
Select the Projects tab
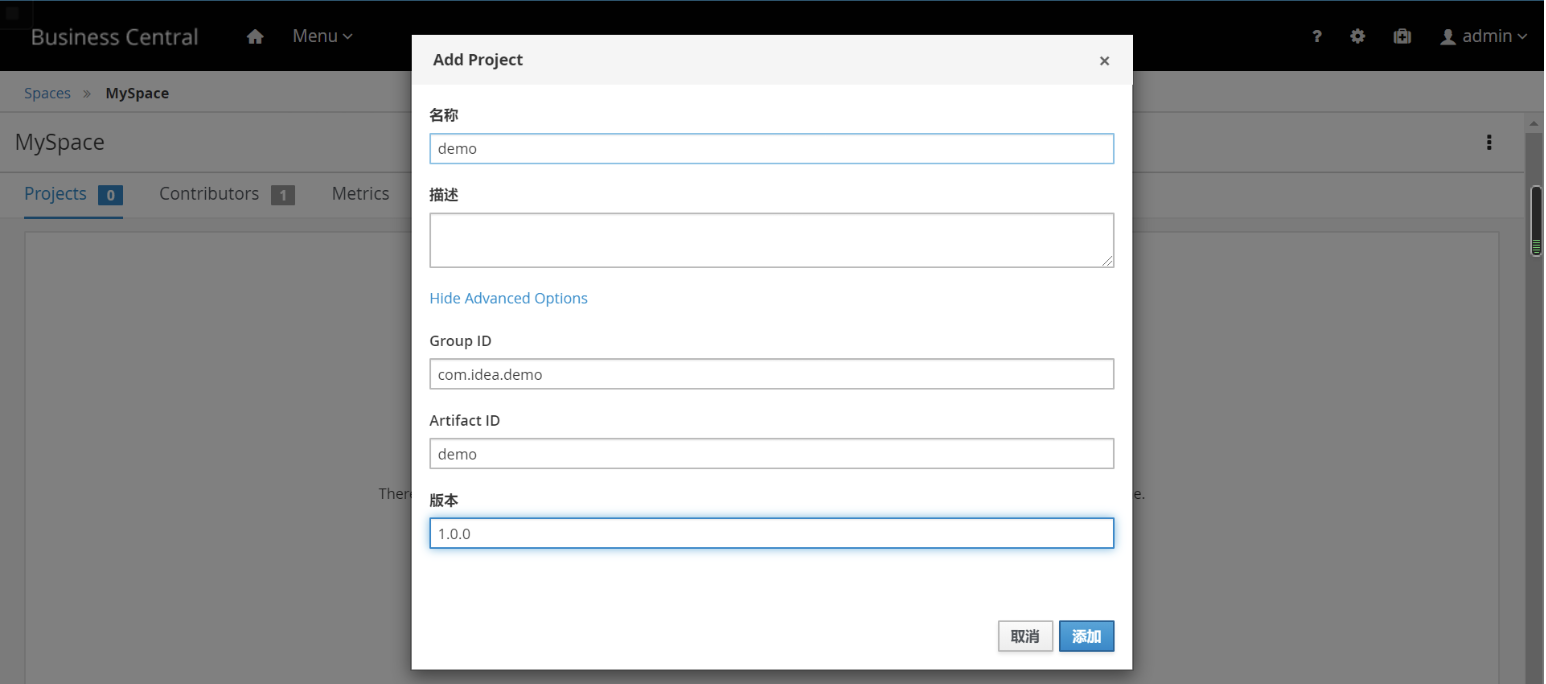click(x=56, y=194)
